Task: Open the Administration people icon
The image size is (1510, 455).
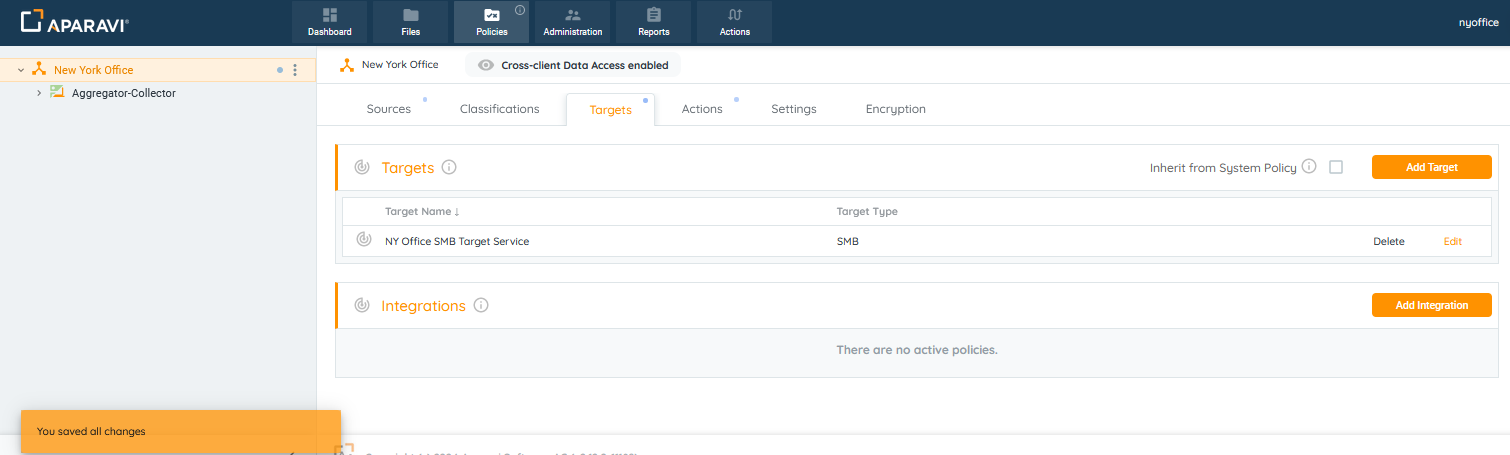Action: (x=573, y=15)
